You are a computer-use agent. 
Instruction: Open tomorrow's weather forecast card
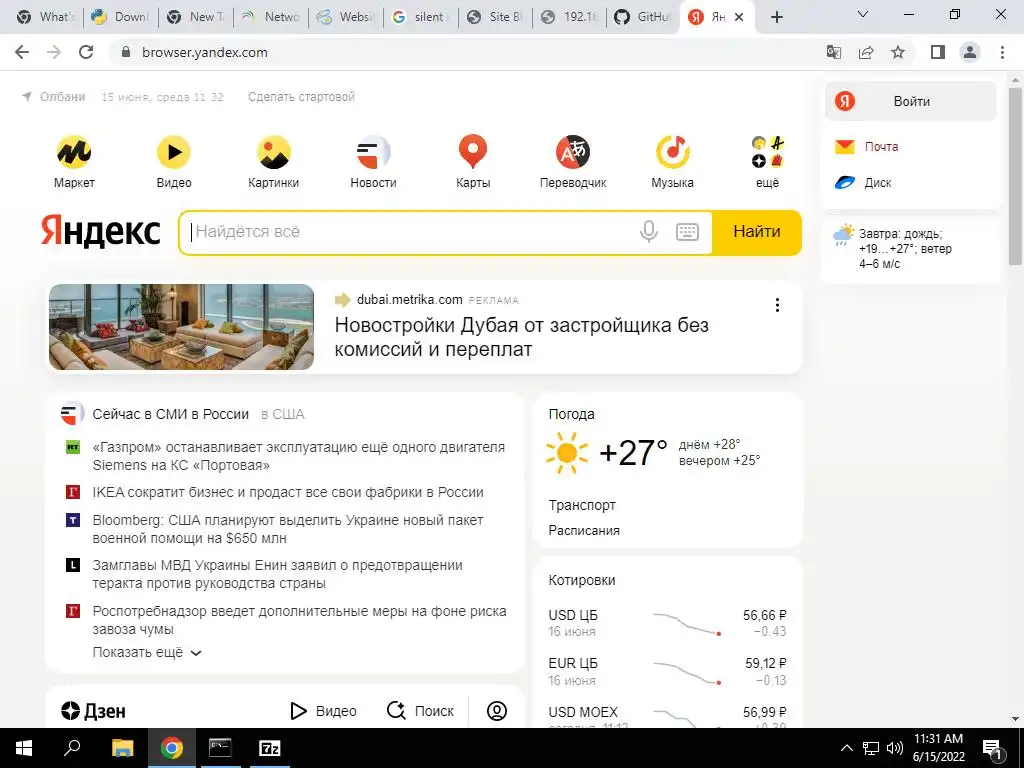[911, 249]
